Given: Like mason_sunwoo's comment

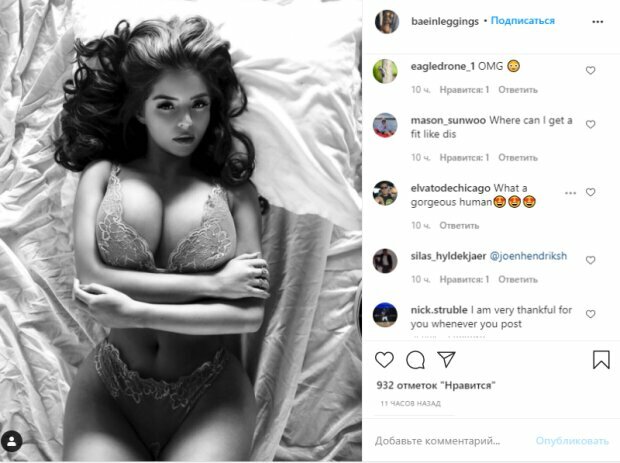Looking at the screenshot, I should [590, 125].
